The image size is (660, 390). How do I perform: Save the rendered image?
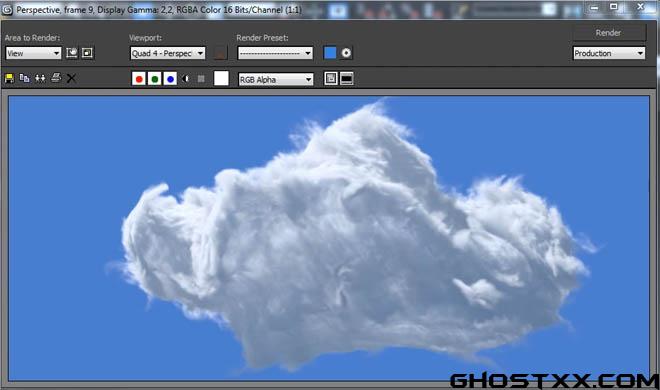click(x=9, y=78)
